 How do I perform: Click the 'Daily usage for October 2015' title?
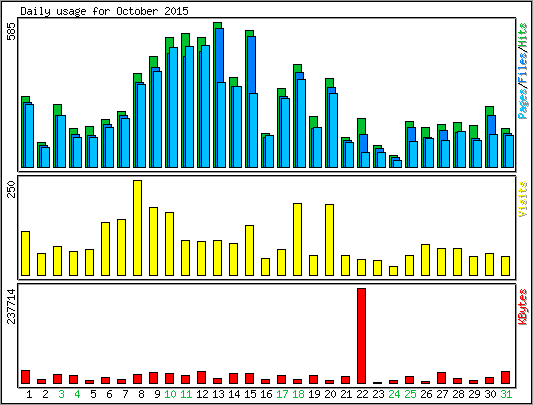(104, 11)
